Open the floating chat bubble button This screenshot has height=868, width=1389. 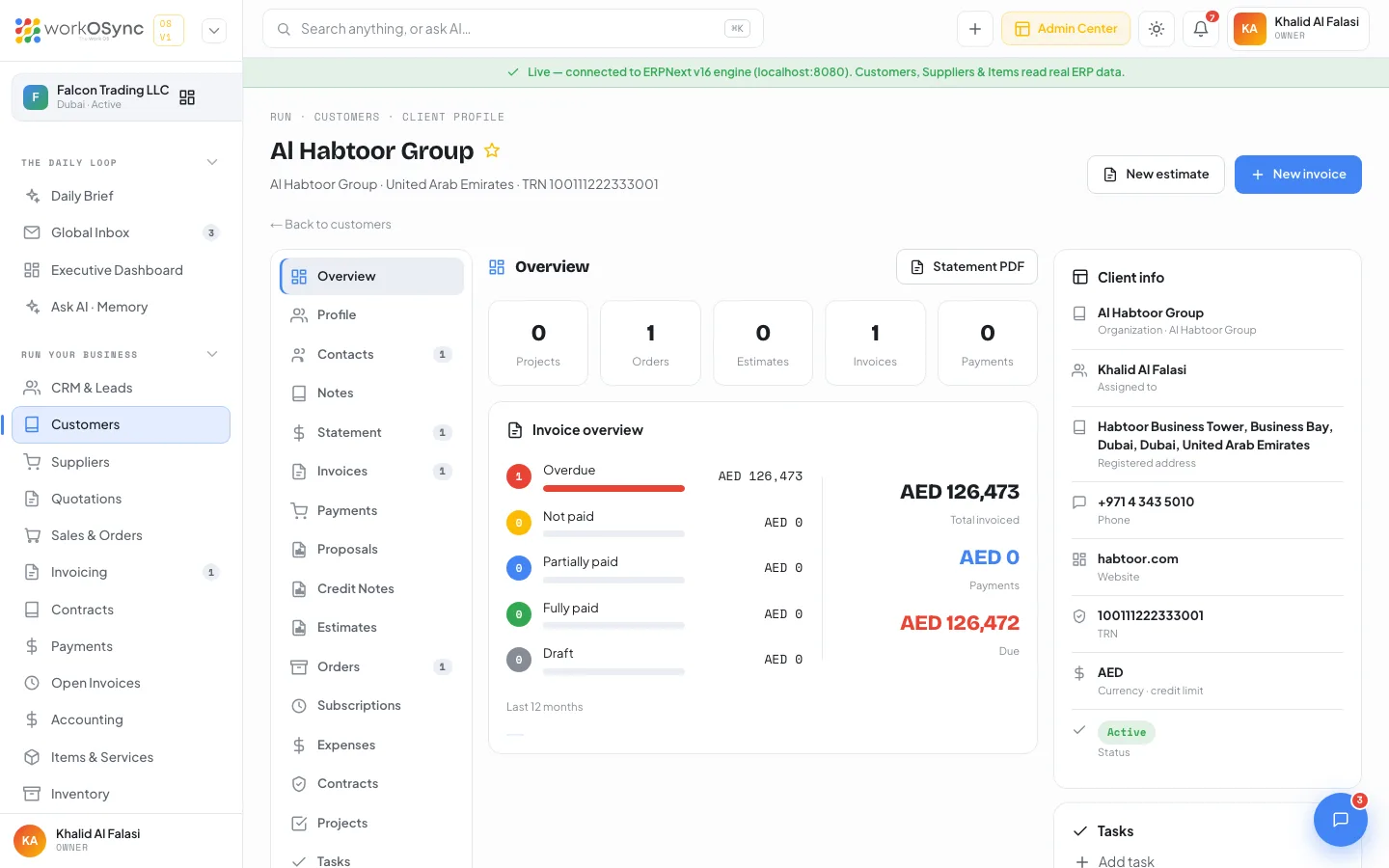click(1341, 820)
